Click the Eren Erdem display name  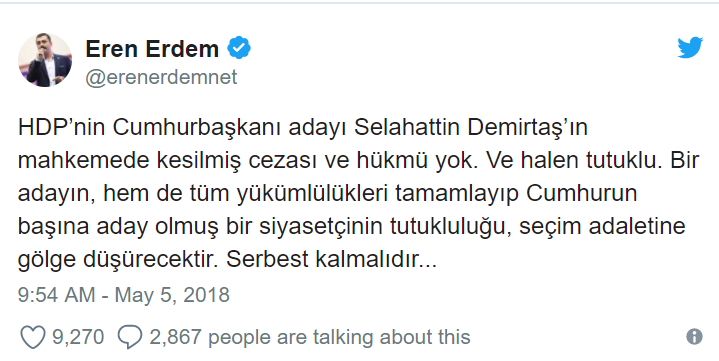pyautogui.click(x=152, y=49)
